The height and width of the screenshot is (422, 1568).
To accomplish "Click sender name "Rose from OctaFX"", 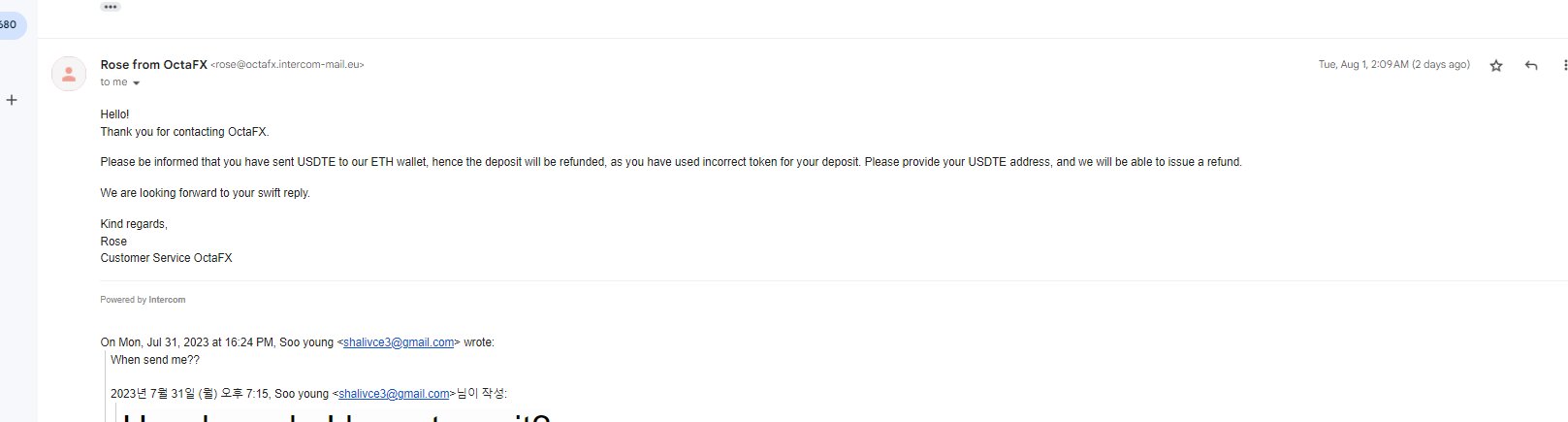I will pos(153,65).
